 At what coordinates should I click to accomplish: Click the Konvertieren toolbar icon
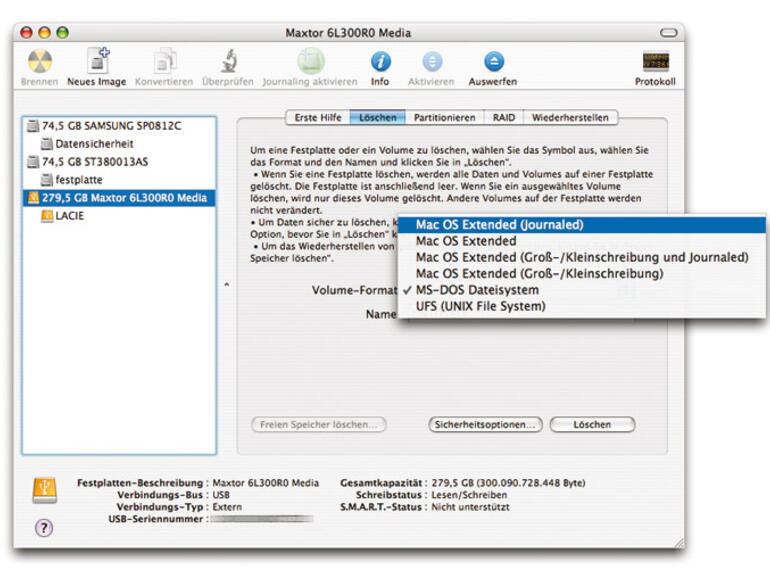click(164, 62)
